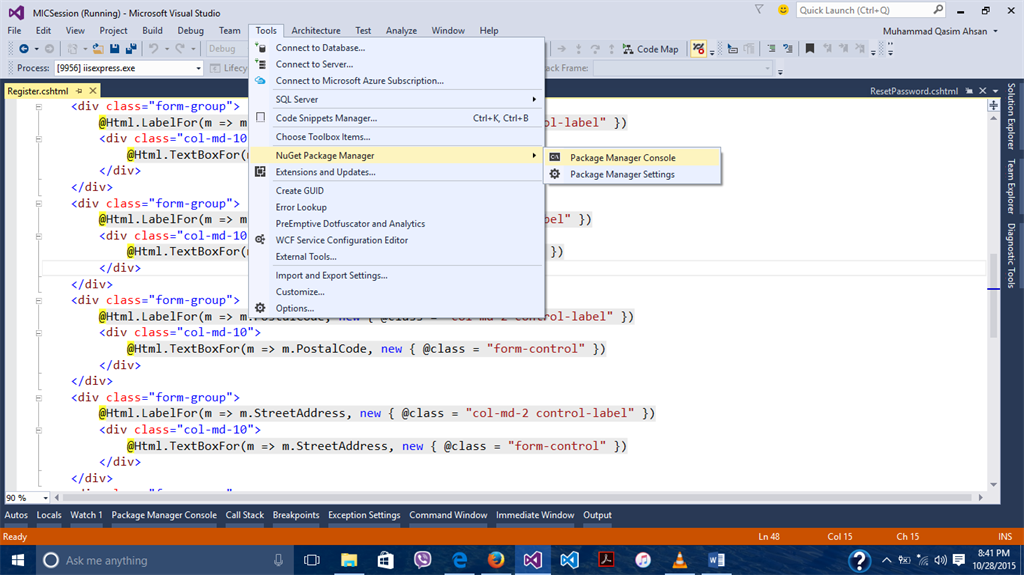The image size is (1024, 575).
Task: Click the Extensions and Updates icon
Action: click(261, 172)
